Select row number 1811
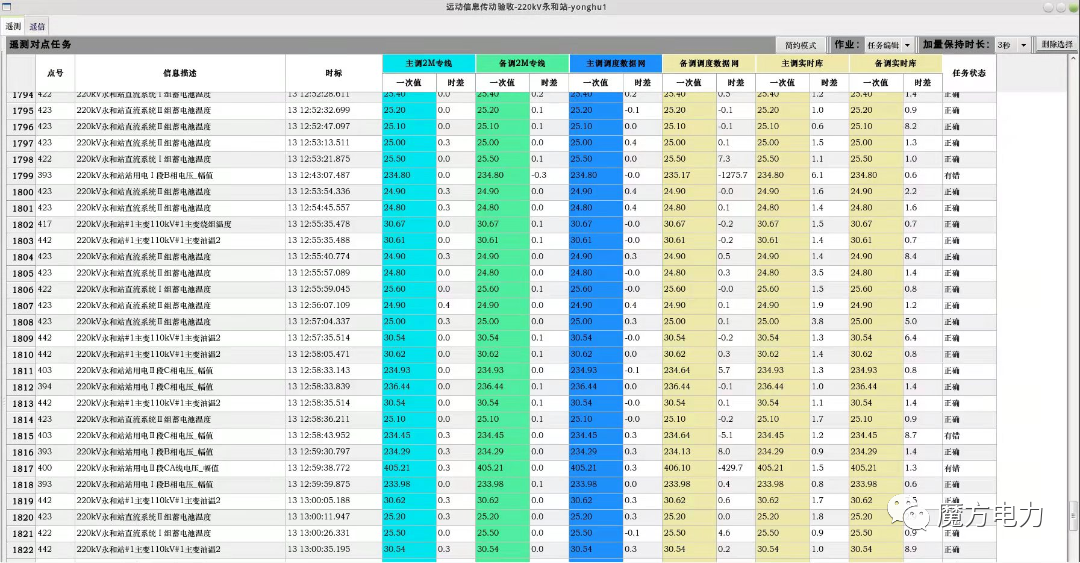The width and height of the screenshot is (1080, 563). [x=21, y=371]
